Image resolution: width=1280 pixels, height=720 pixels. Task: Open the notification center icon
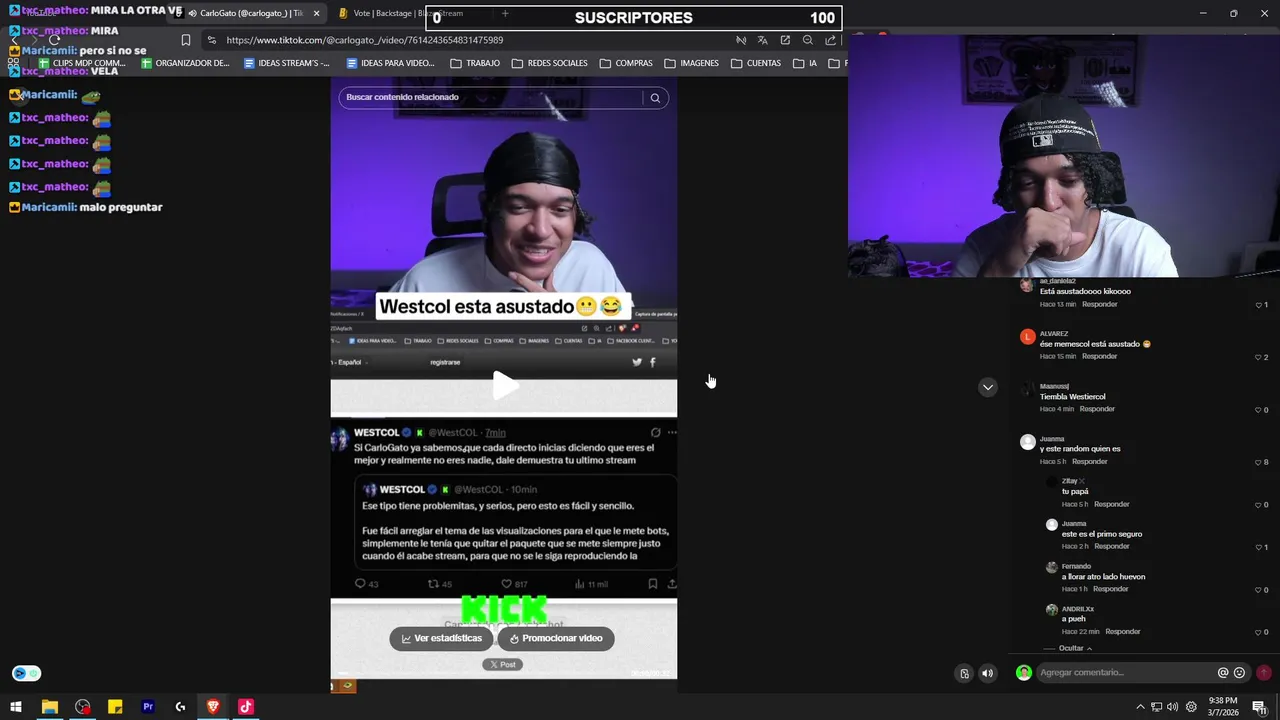click(x=1259, y=707)
